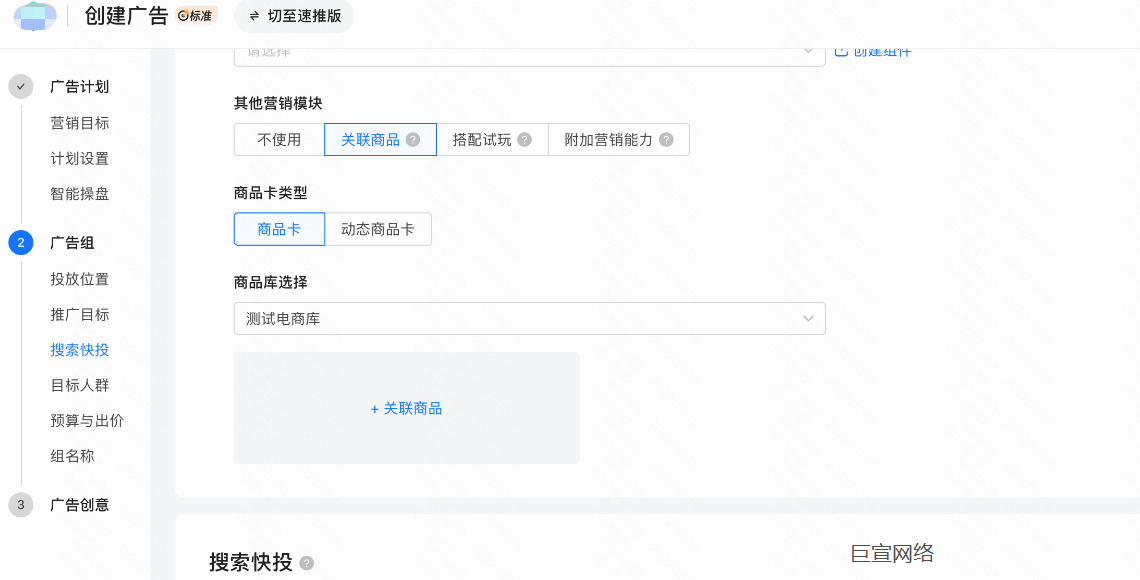Select the 关联商品 marketing module option

[380, 140]
